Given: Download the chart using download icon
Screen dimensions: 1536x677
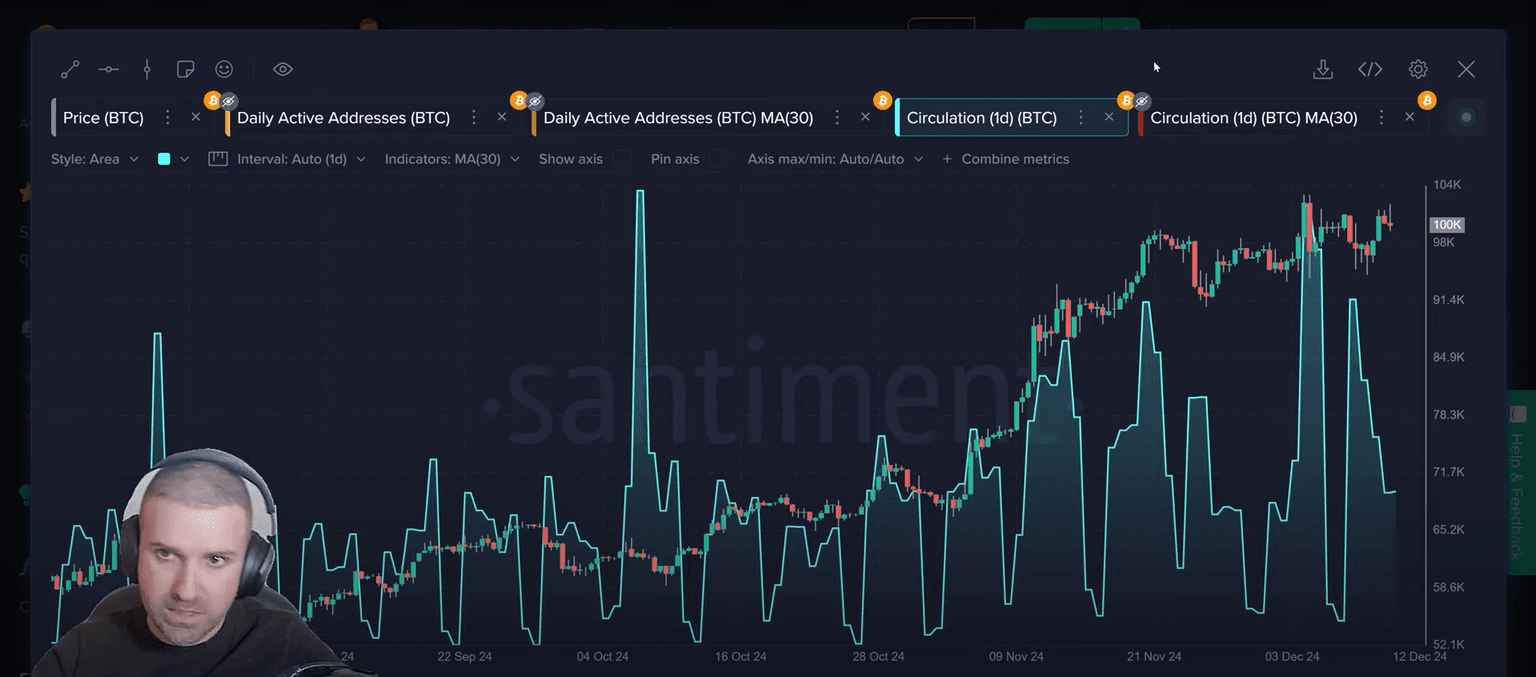Looking at the screenshot, I should click(x=1322, y=69).
